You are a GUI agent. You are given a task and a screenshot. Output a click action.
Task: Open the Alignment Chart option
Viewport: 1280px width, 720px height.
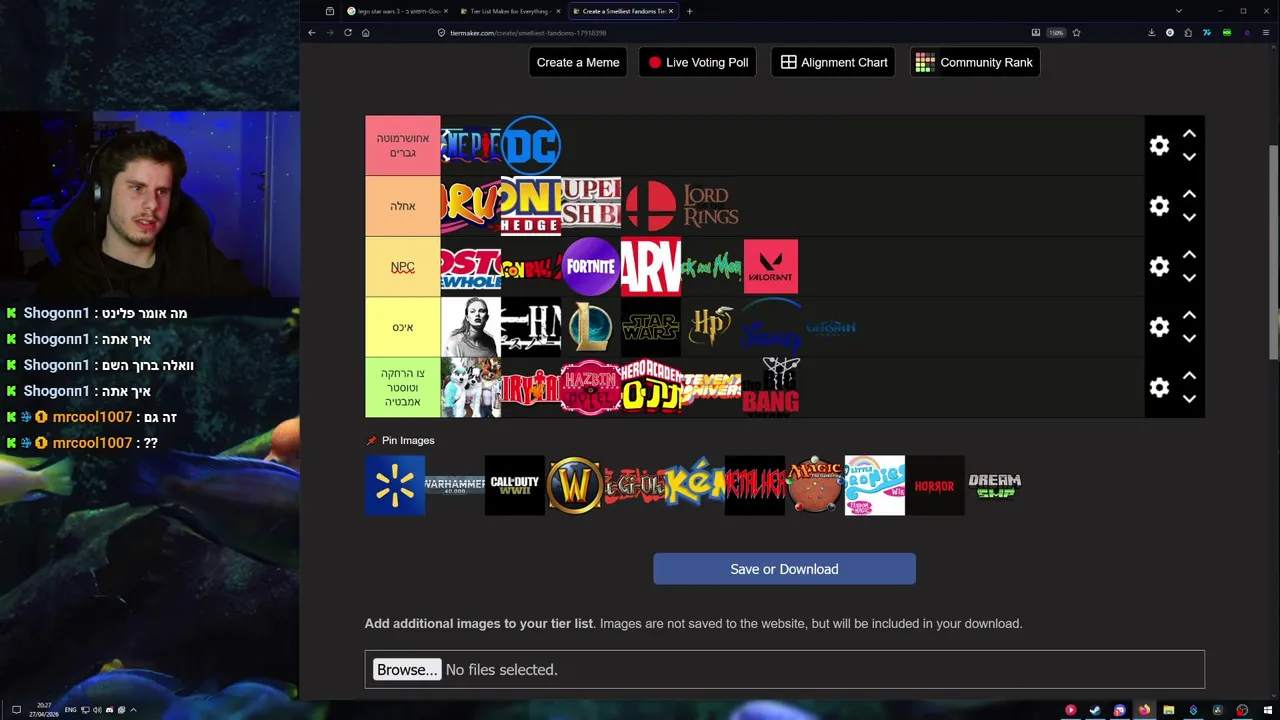[x=833, y=62]
